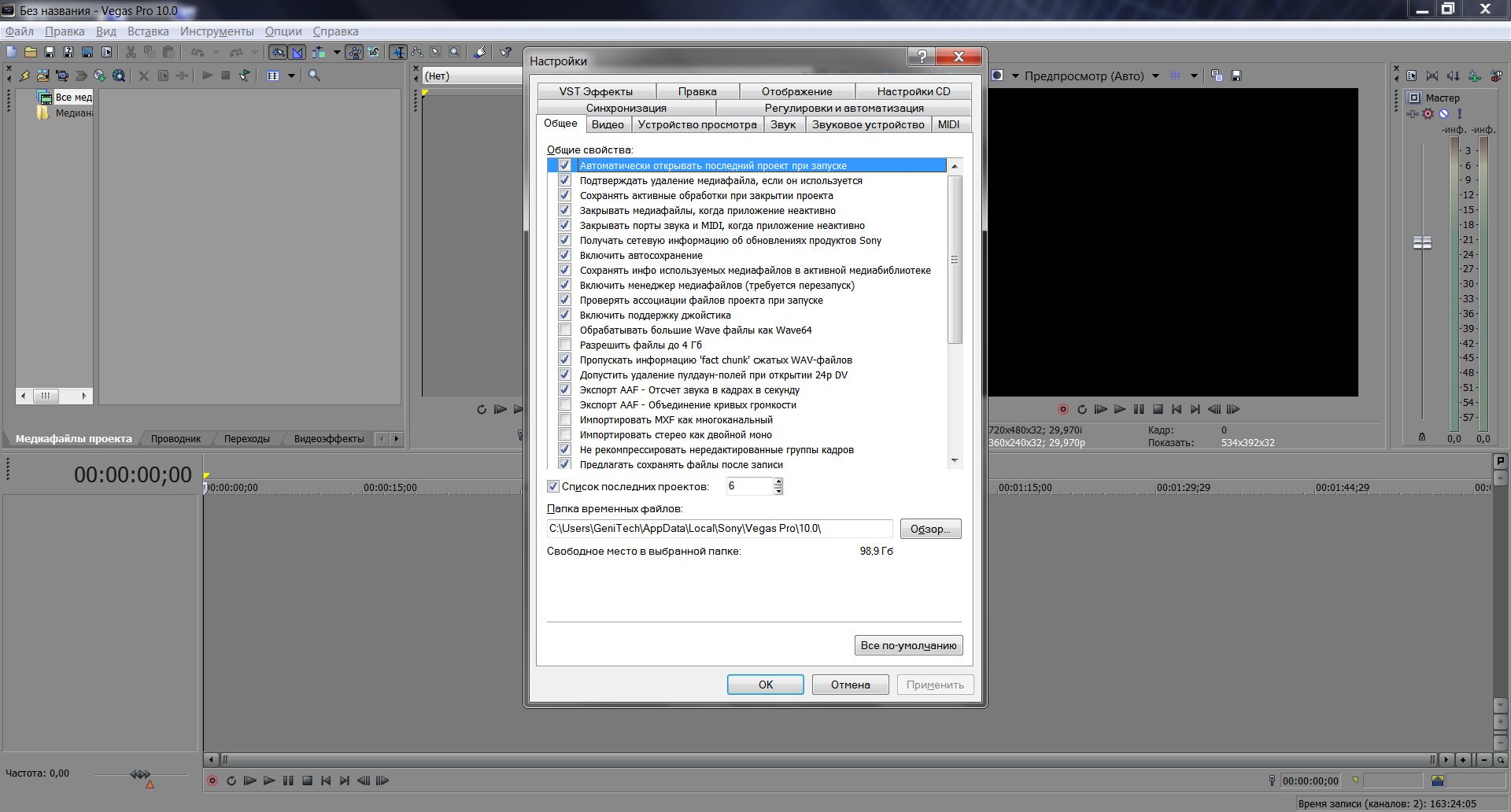Click Save snapshot icon in preview toolbar
Screen dimensions: 1511x812
click(1236, 76)
